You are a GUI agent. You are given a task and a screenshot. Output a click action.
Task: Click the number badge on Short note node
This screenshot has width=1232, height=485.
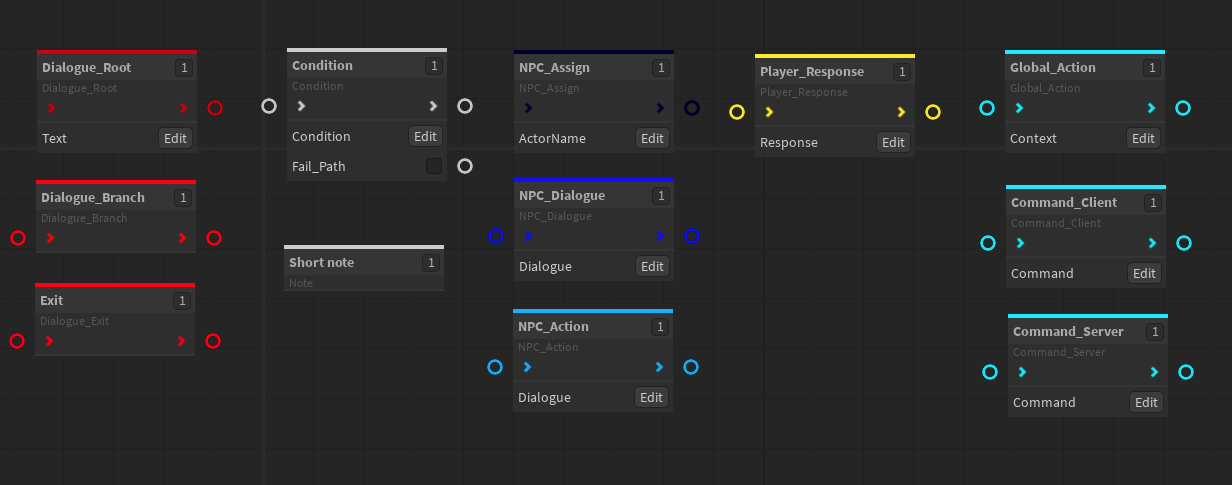(x=431, y=263)
